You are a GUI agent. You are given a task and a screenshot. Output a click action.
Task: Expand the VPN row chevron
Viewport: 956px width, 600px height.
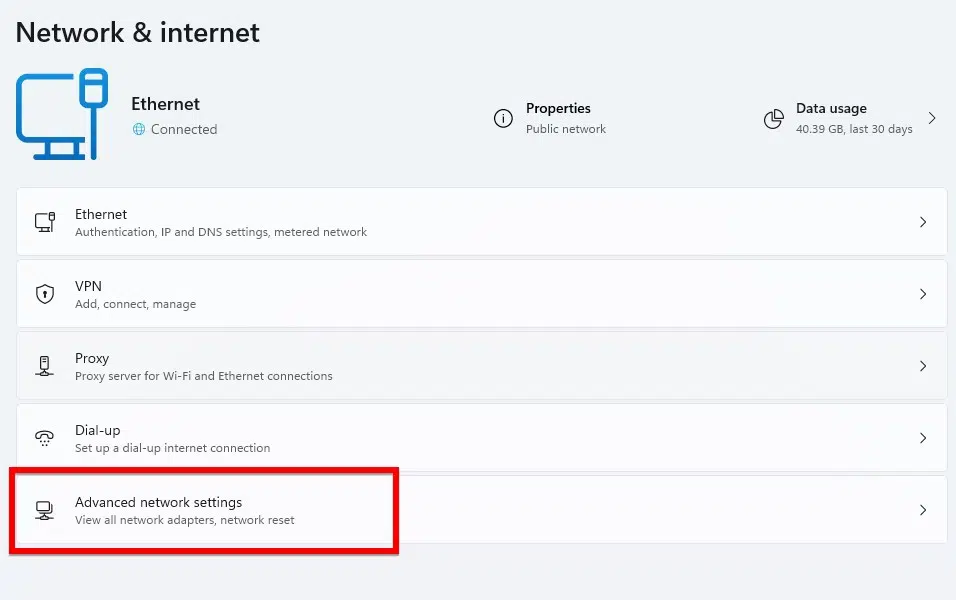point(923,294)
